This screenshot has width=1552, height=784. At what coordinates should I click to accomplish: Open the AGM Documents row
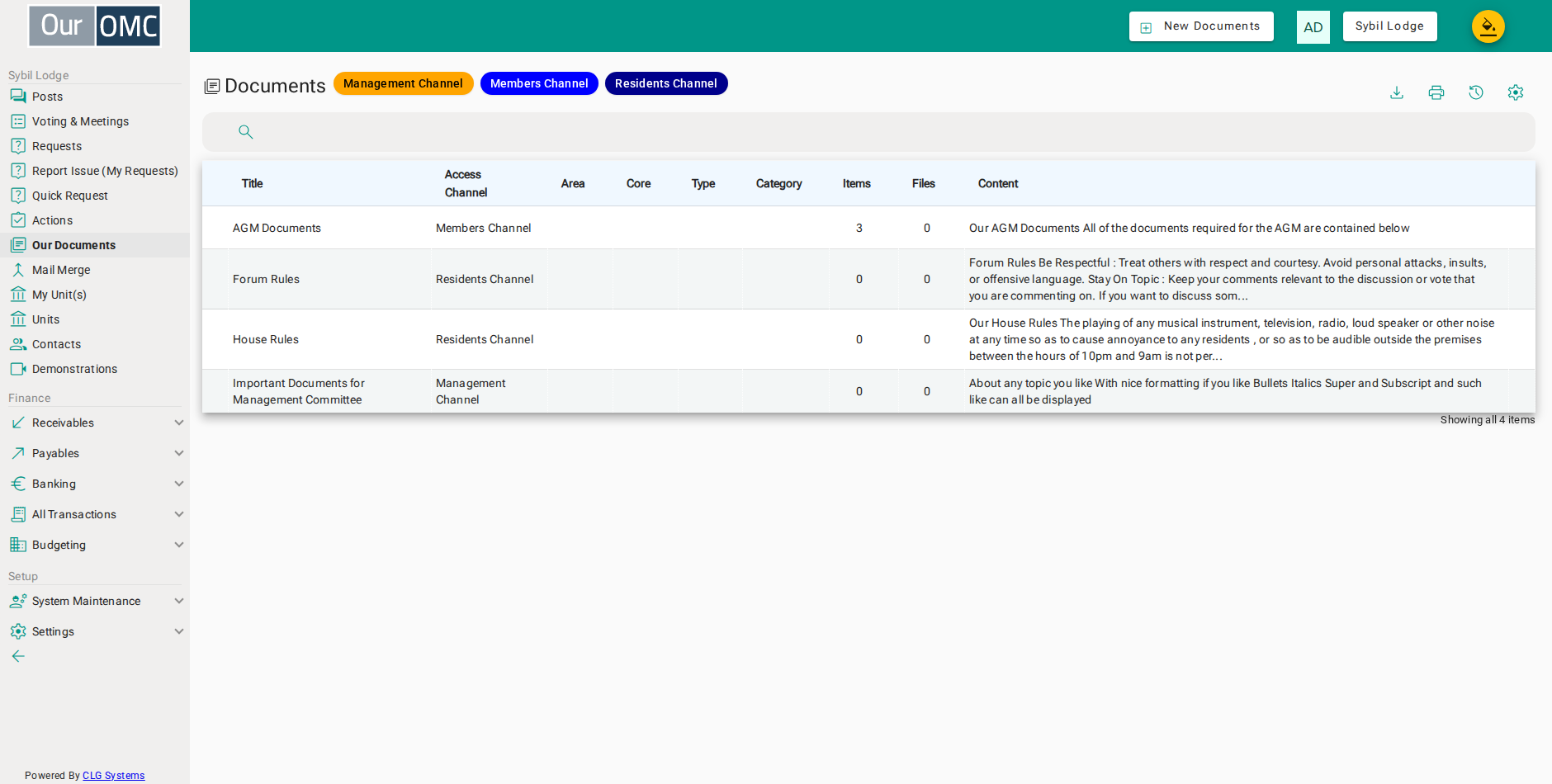pyautogui.click(x=868, y=228)
